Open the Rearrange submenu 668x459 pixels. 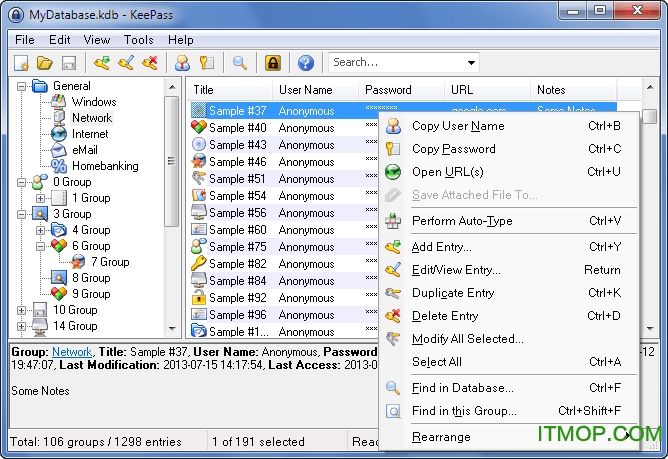tap(509, 437)
